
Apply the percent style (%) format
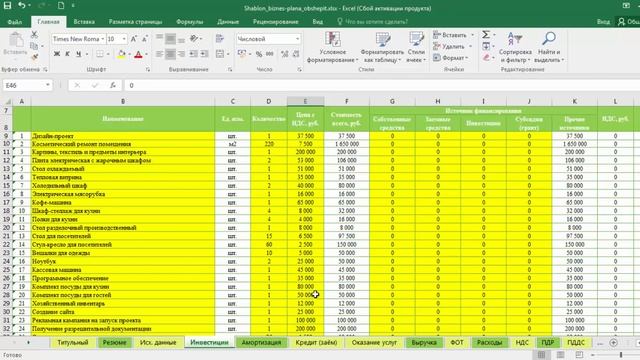[x=259, y=54]
